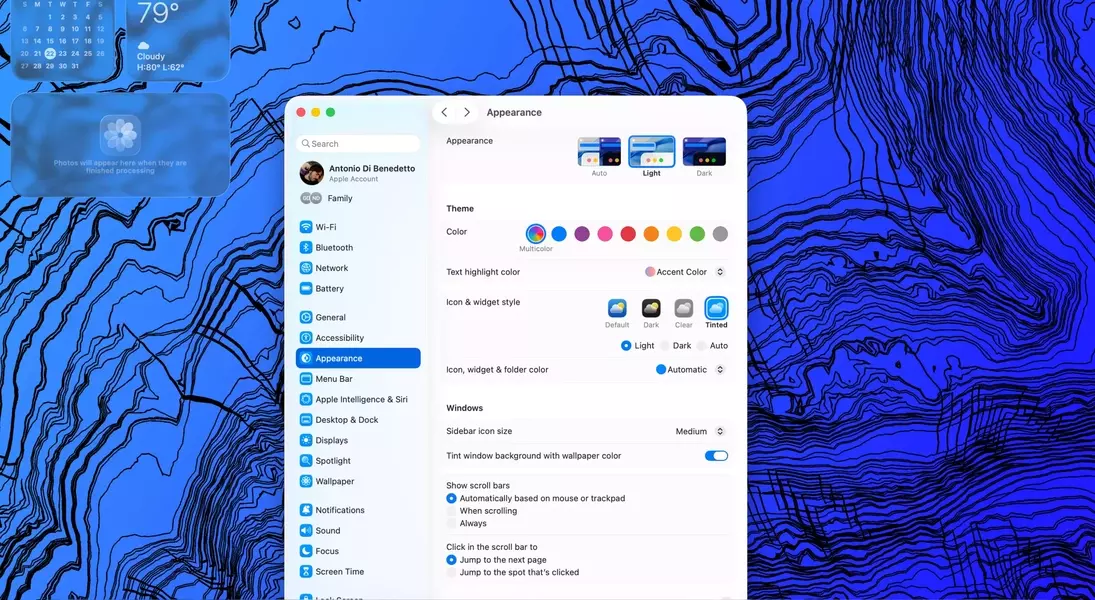Click the Search field in sidebar
This screenshot has width=1095, height=600.
tap(358, 144)
